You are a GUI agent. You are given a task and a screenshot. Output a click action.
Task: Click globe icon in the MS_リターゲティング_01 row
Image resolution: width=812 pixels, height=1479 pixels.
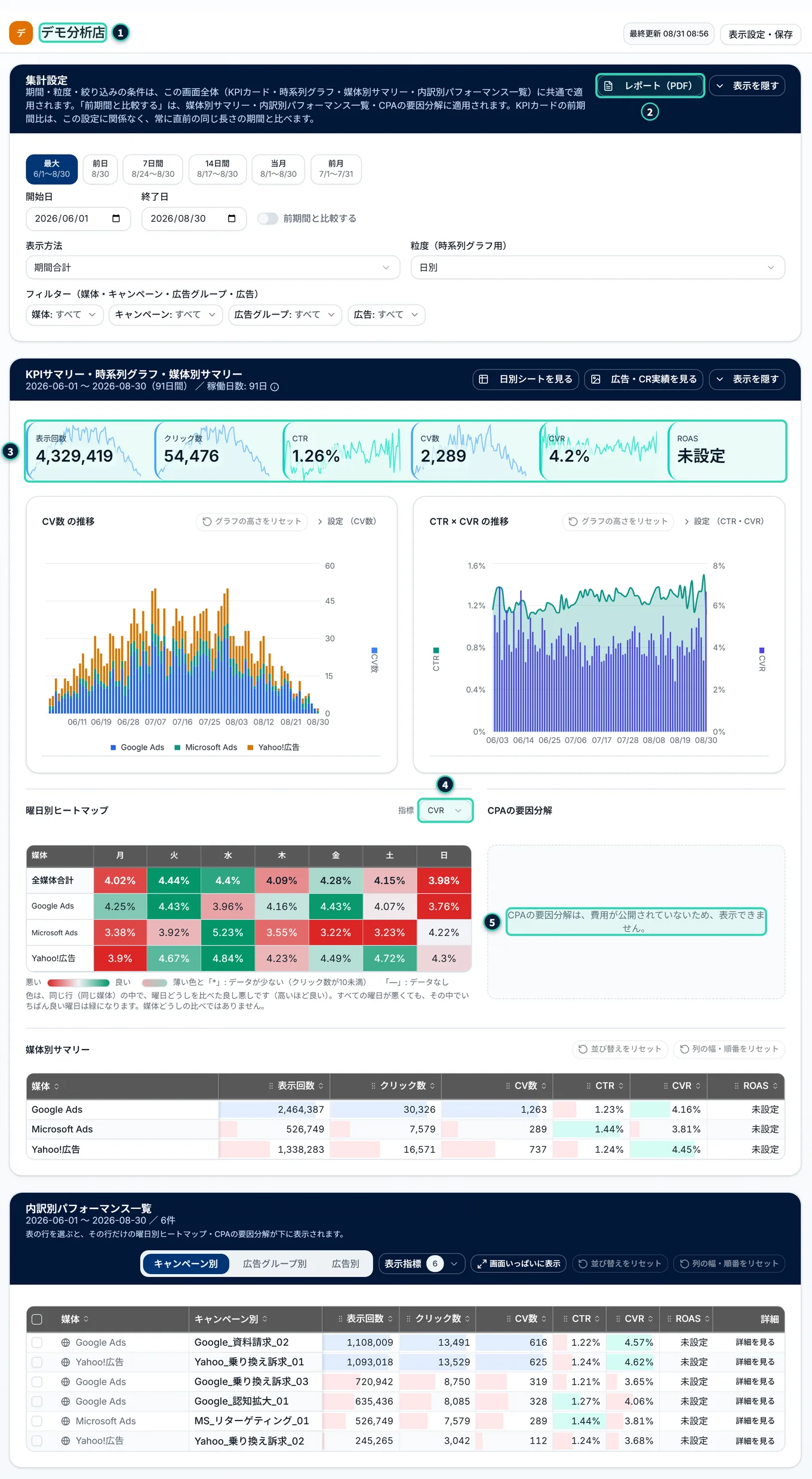click(x=66, y=1421)
